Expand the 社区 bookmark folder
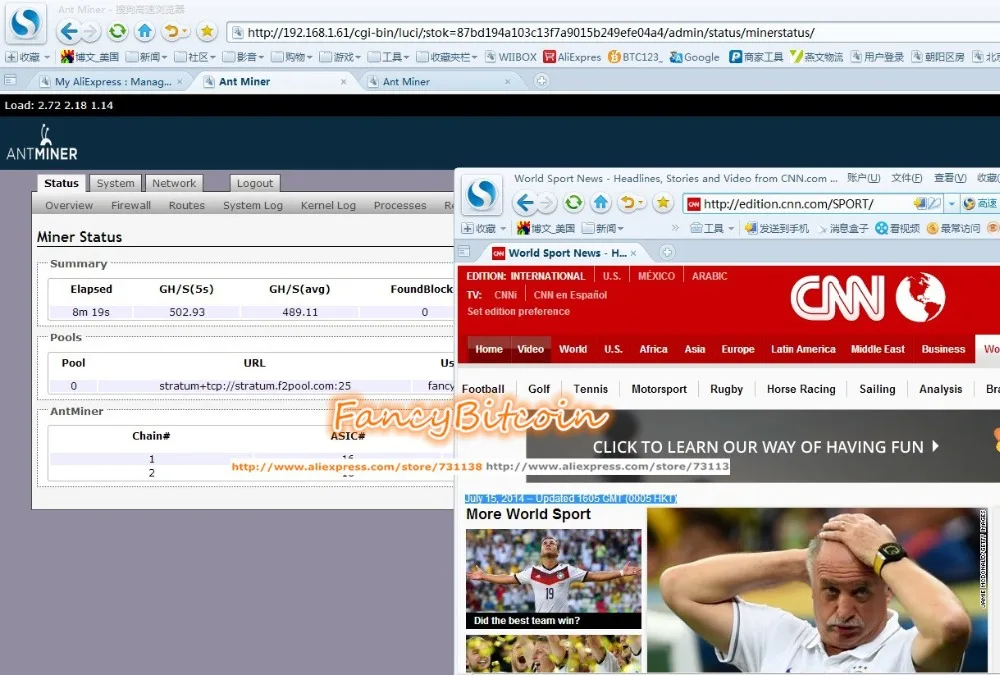1000x675 pixels. [195, 57]
